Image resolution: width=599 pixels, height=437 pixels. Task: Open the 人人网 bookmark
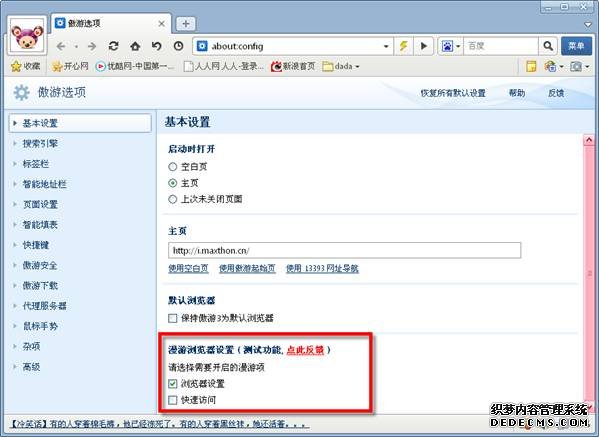pos(224,66)
